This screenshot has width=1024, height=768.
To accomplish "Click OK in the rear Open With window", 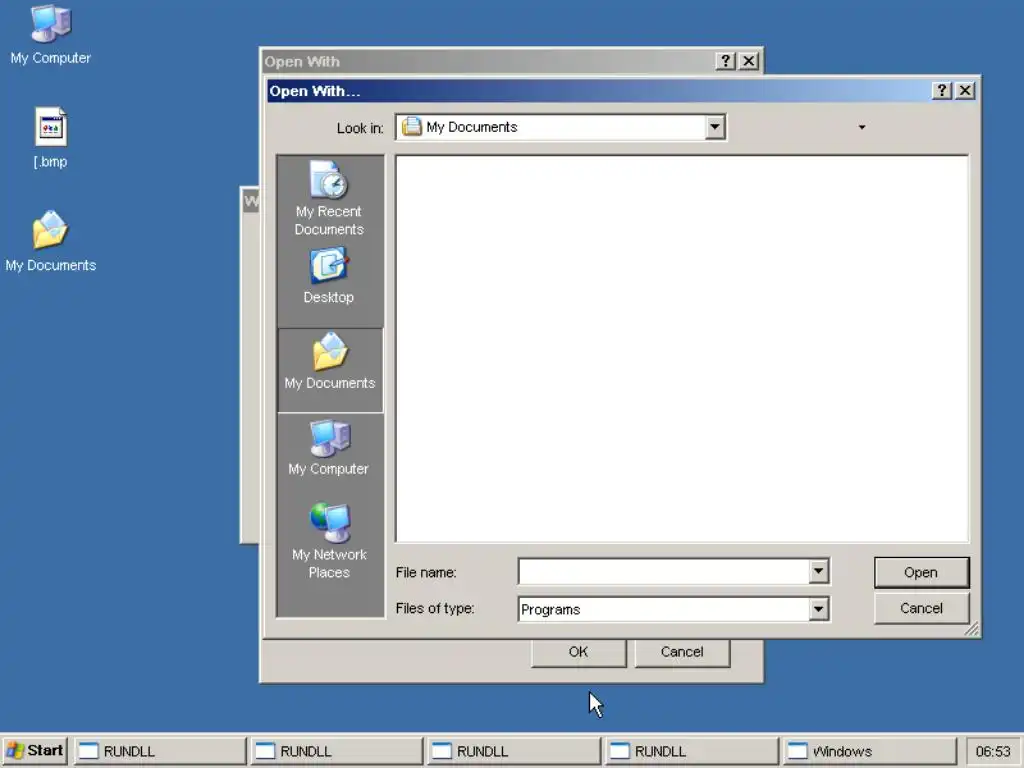I will pos(579,652).
